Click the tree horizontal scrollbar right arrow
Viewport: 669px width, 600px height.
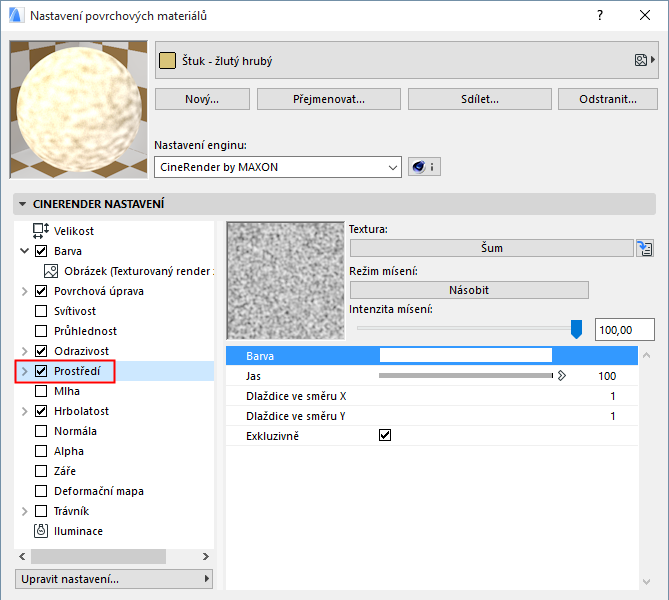[x=206, y=556]
